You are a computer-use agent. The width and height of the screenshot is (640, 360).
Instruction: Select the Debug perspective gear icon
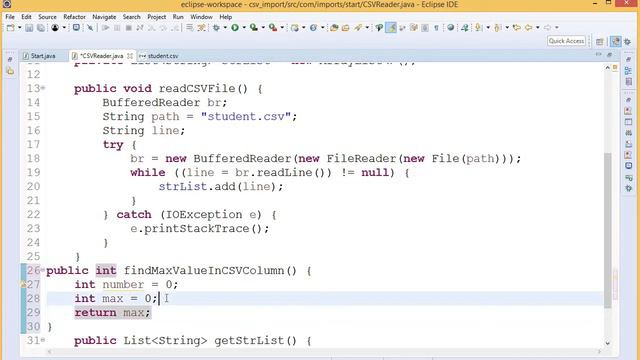tap(627, 41)
